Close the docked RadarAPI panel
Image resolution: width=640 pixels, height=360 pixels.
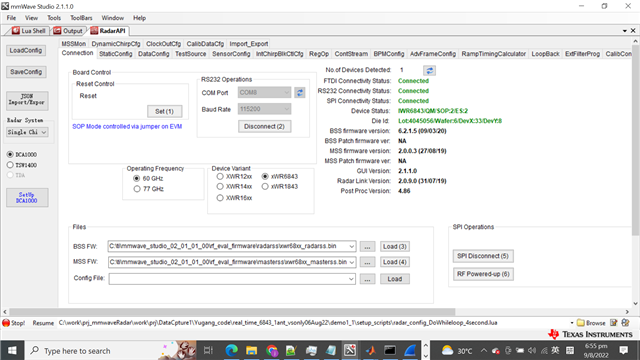pyautogui.click(x=633, y=31)
